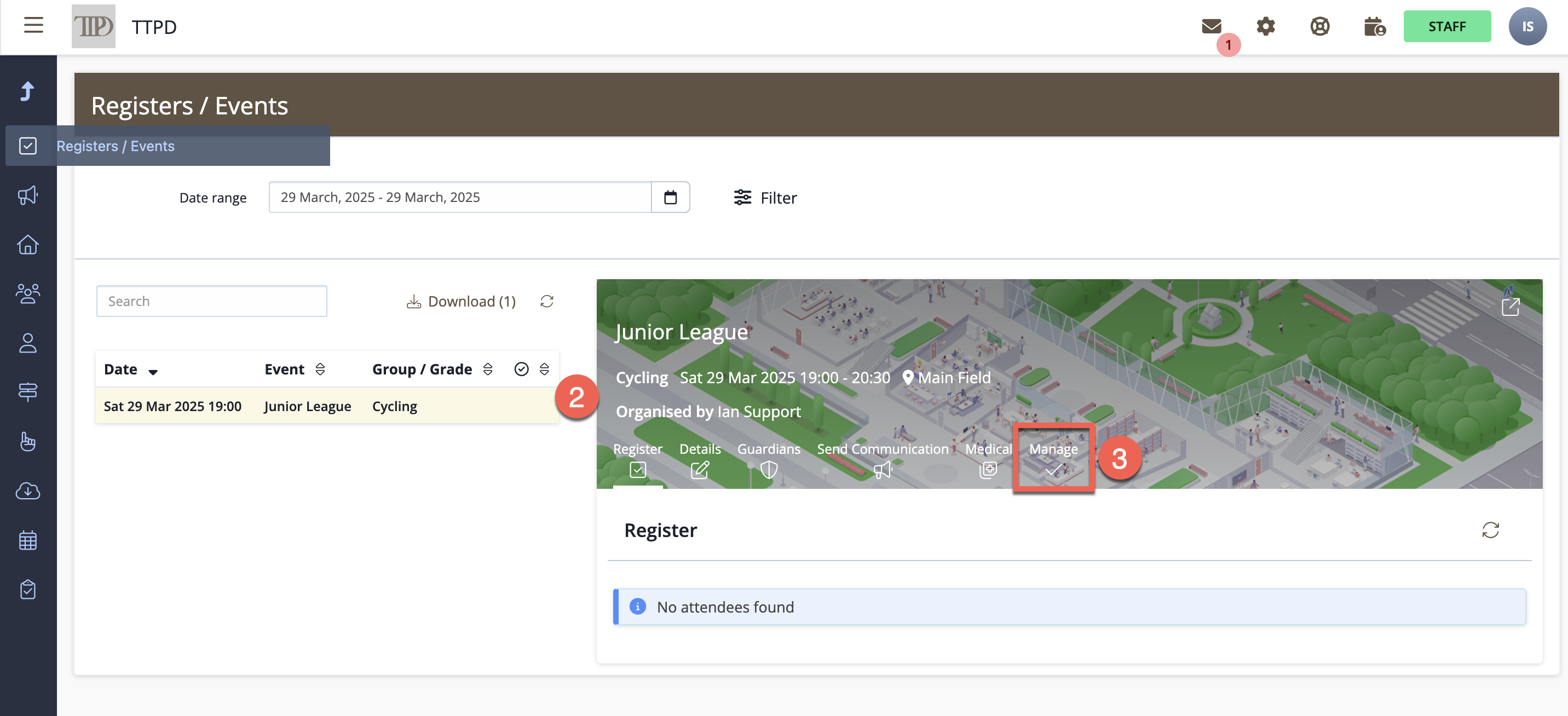The width and height of the screenshot is (1568, 716).
Task: Click Download (1) button
Action: point(461,301)
